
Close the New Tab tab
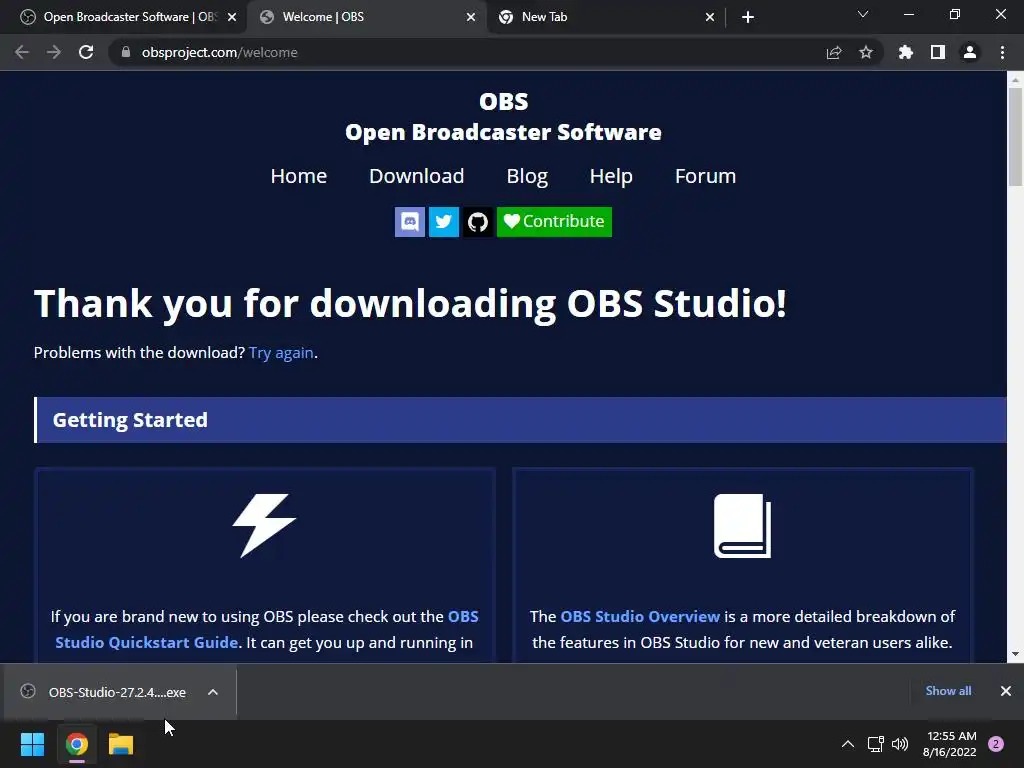(x=710, y=17)
